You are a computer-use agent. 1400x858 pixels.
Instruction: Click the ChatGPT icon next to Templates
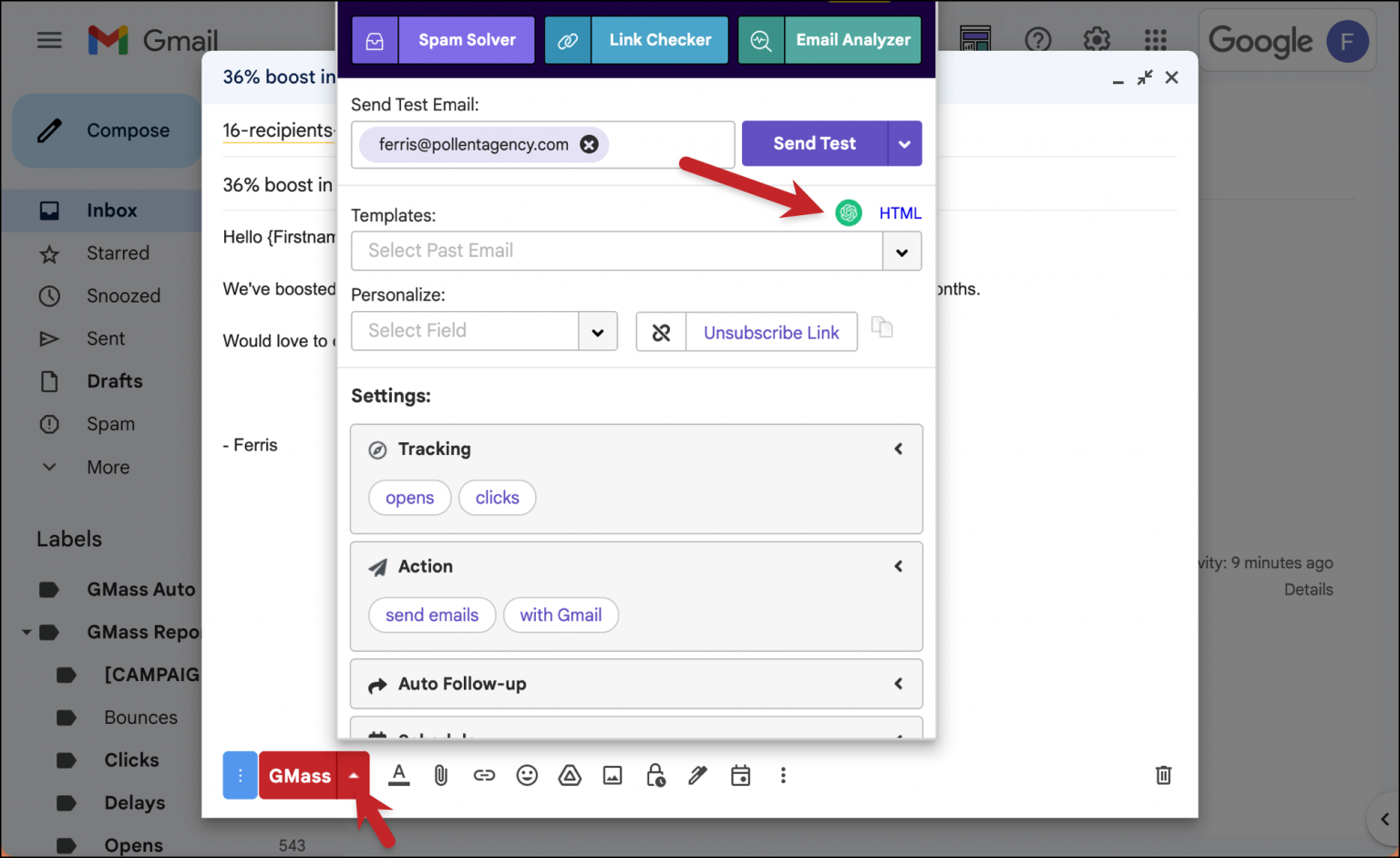point(849,212)
